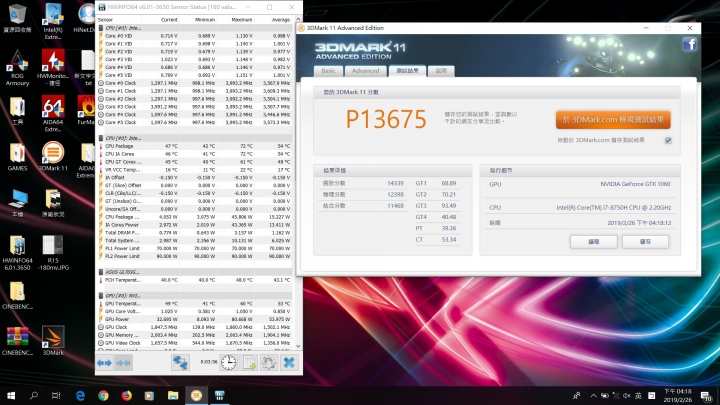Viewport: 720px width, 405px height.
Task: Select PCH Temperature sensor row
Action: pyautogui.click(x=195, y=280)
